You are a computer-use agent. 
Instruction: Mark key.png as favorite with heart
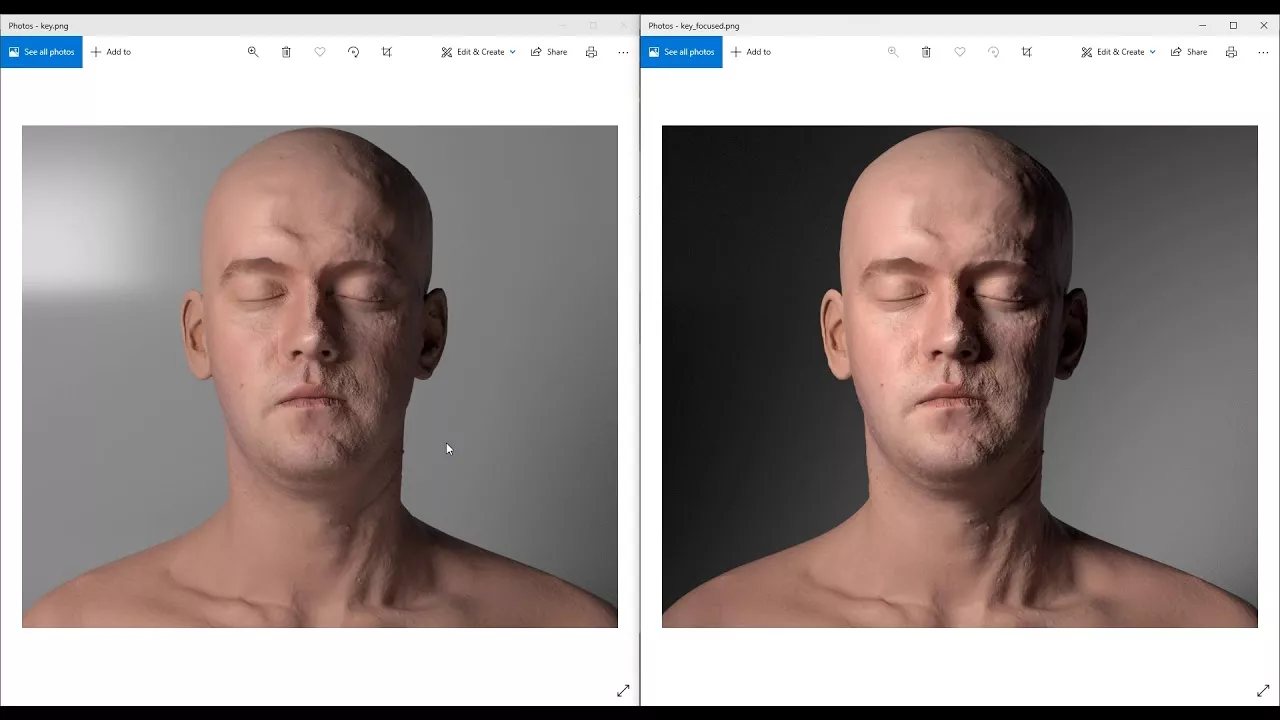[320, 52]
